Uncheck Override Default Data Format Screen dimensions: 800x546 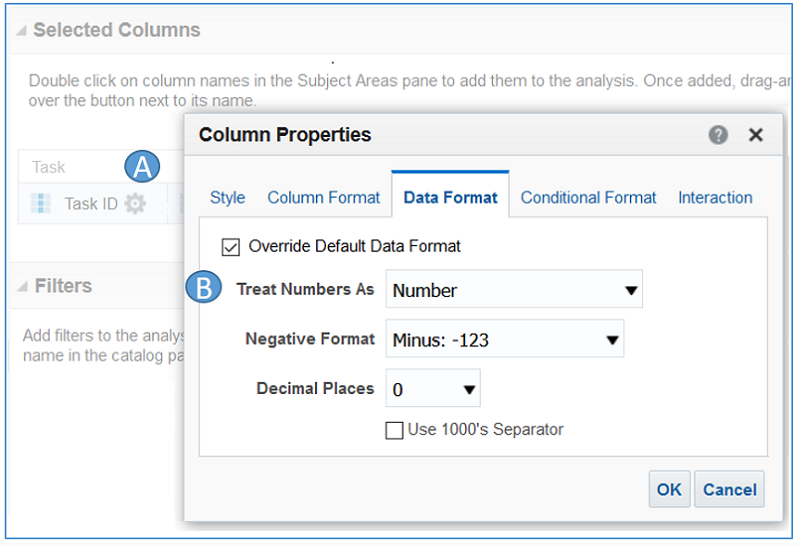pyautogui.click(x=230, y=245)
